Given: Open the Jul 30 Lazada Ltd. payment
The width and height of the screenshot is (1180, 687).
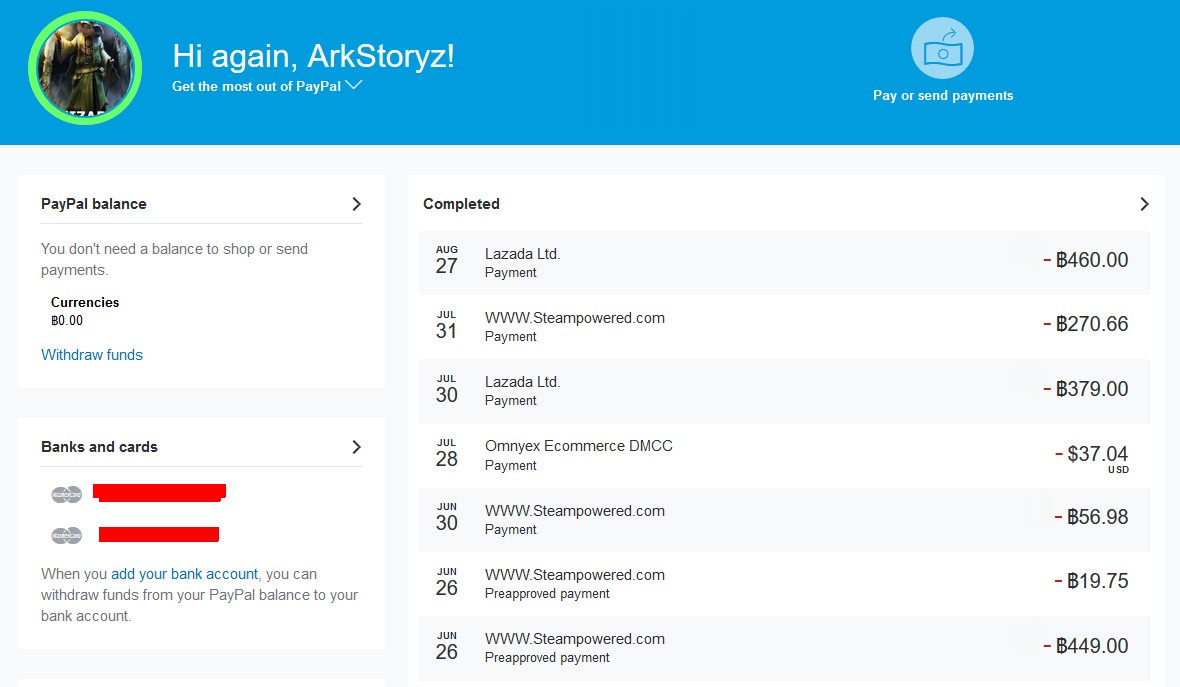Looking at the screenshot, I should coord(783,390).
